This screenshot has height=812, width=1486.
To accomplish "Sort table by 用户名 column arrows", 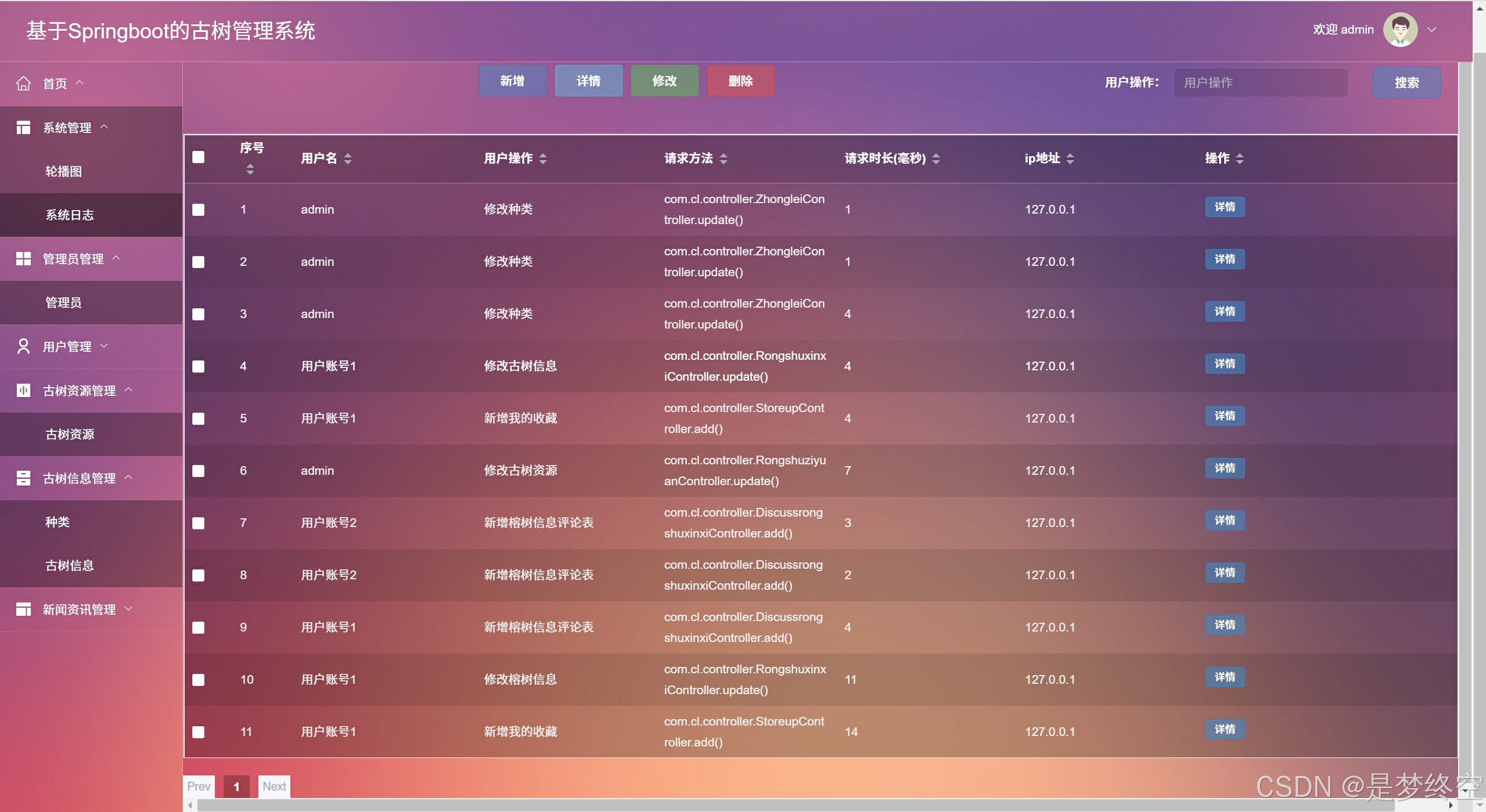I will [x=348, y=158].
